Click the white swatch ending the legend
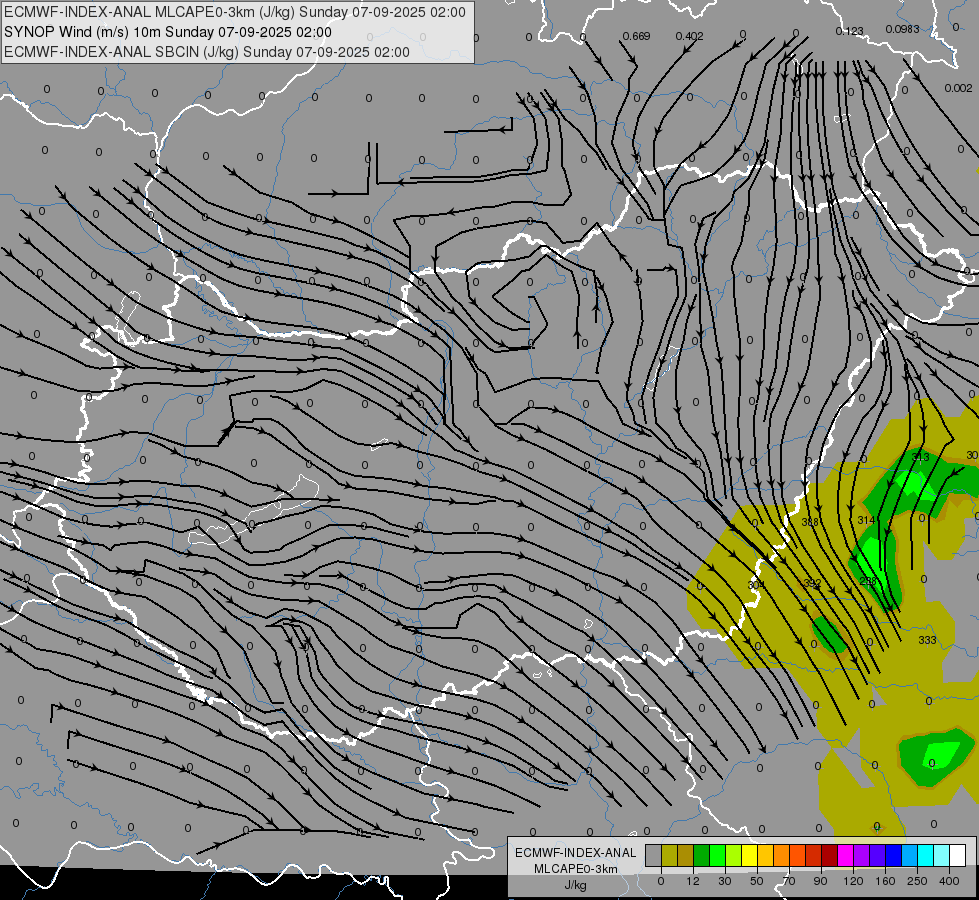Viewport: 979px width, 900px height. (958, 855)
